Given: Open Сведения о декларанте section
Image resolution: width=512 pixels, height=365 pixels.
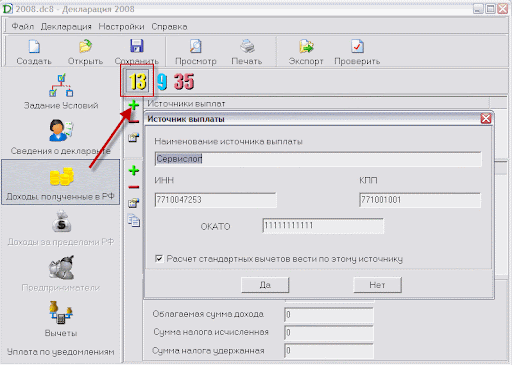Looking at the screenshot, I should click(61, 137).
